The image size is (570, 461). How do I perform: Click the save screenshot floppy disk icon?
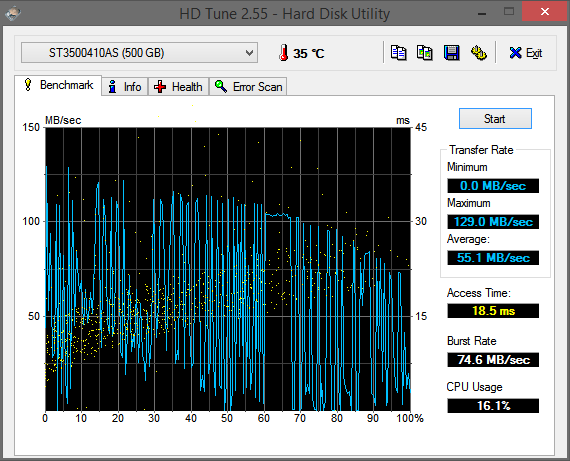point(451,53)
